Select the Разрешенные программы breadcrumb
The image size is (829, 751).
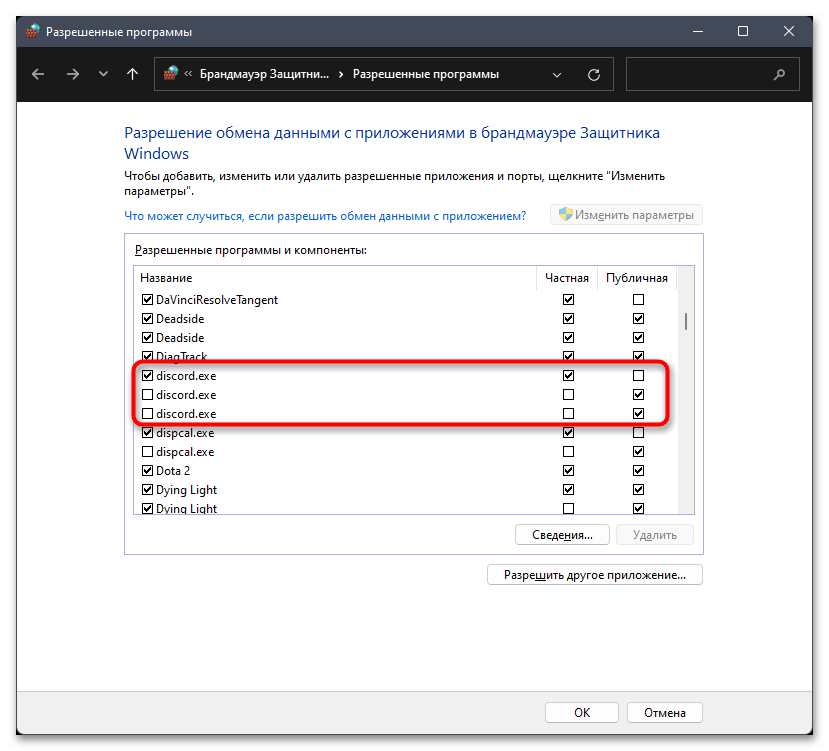tap(426, 74)
